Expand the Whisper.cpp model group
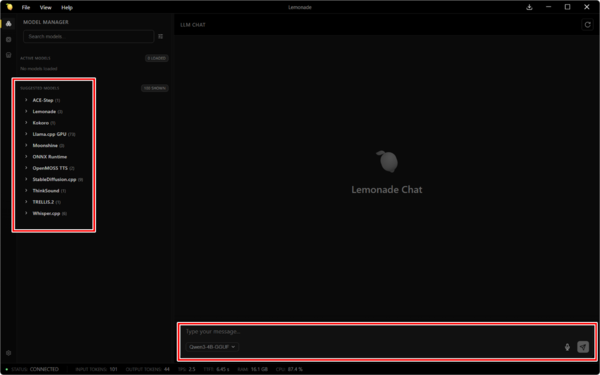This screenshot has width=600, height=375. [x=46, y=213]
